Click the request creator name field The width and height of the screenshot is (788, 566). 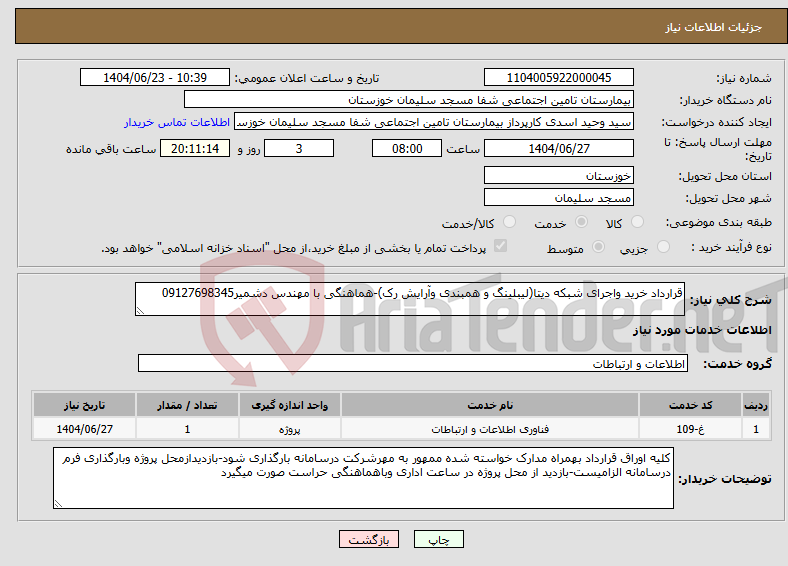click(434, 122)
